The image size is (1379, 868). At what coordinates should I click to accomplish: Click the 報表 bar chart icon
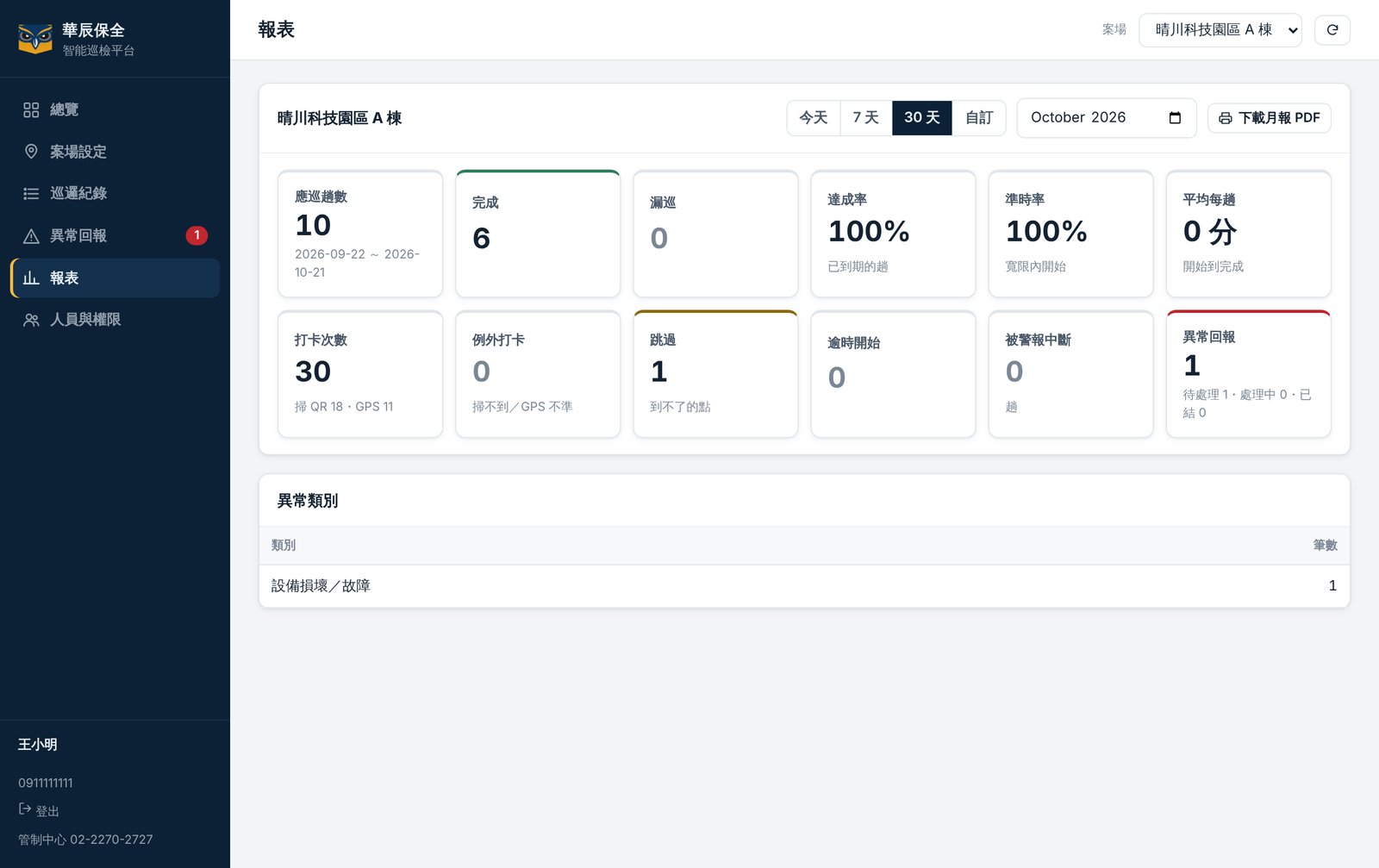[31, 278]
